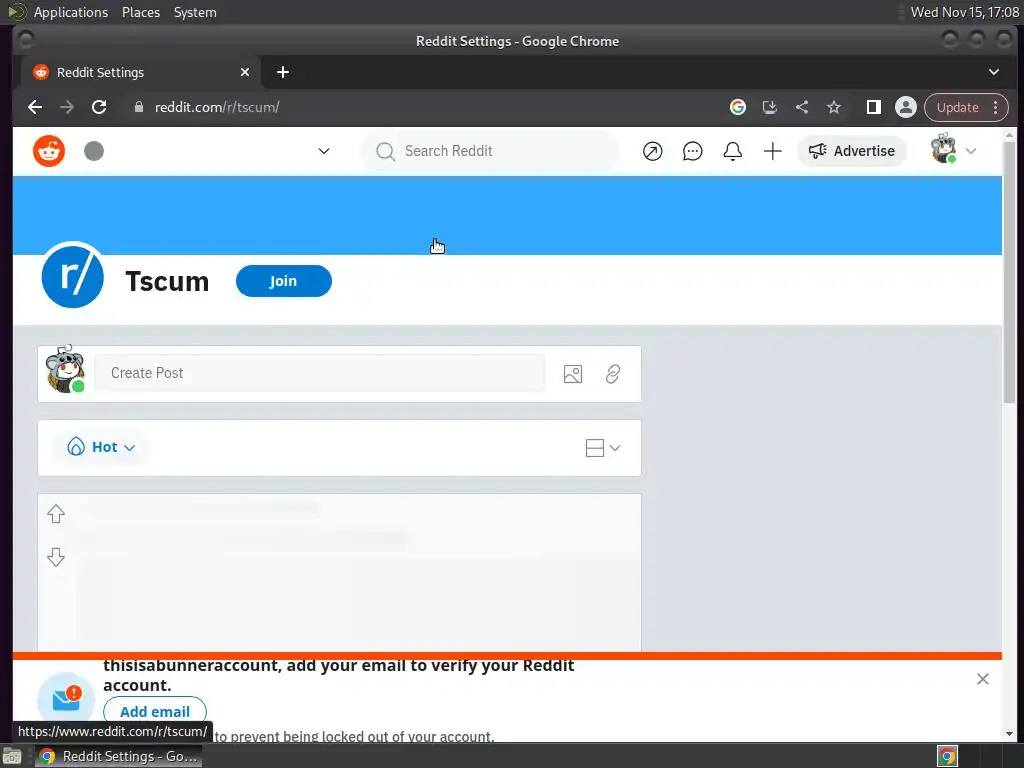Click the Create Post input box
The image size is (1024, 768).
click(x=319, y=374)
